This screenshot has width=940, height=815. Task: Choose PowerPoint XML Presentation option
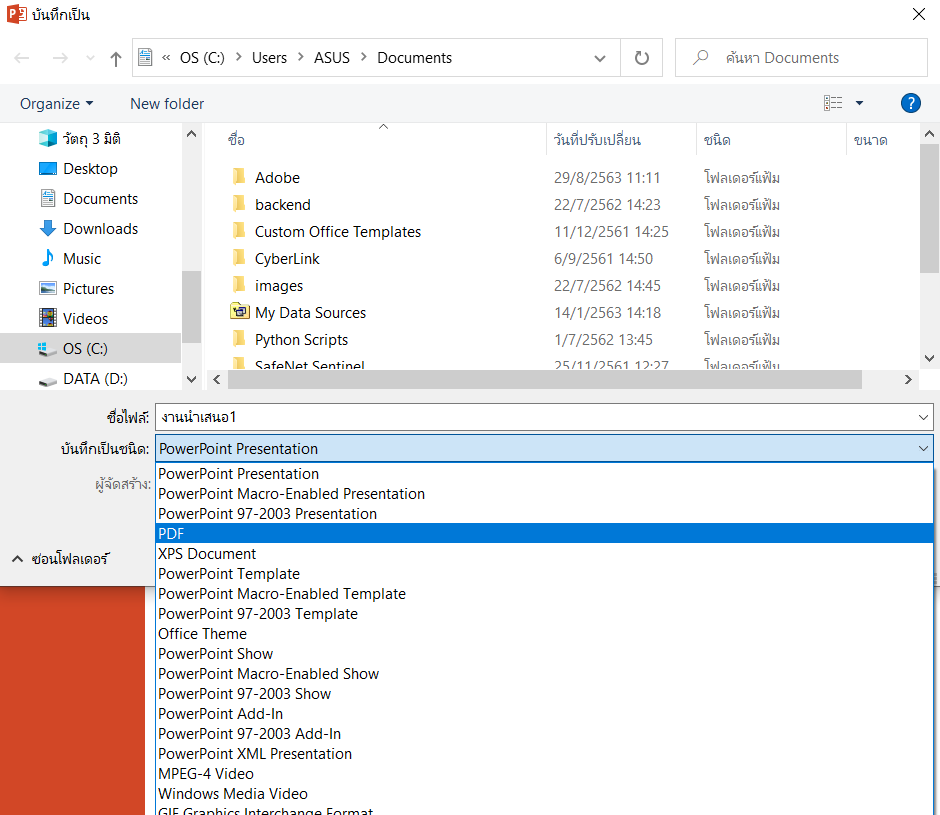tap(544, 754)
